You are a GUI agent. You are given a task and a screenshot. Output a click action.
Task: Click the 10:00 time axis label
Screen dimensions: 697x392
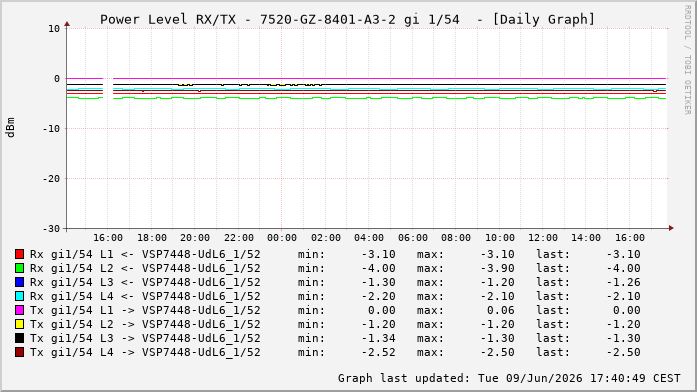500,238
